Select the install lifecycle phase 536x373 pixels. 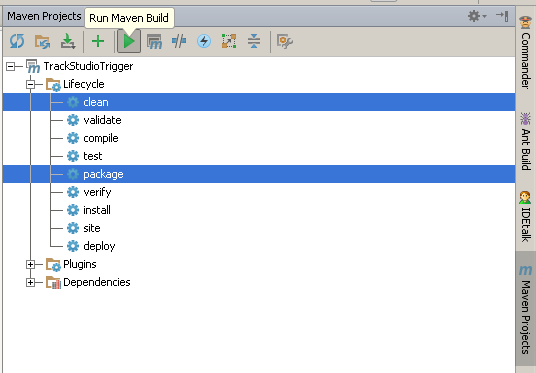pyautogui.click(x=97, y=210)
